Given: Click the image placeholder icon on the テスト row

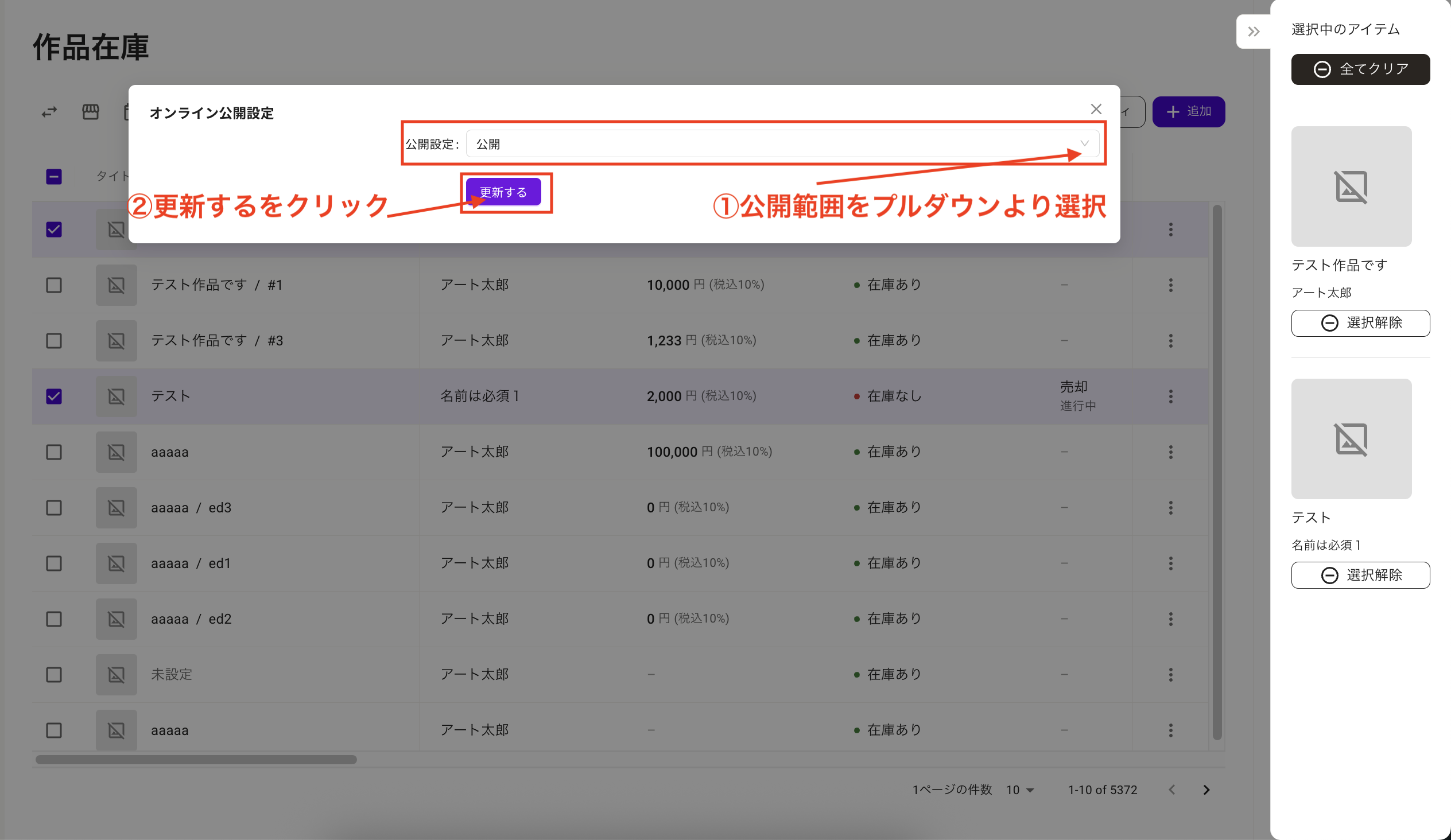Looking at the screenshot, I should pyautogui.click(x=116, y=396).
